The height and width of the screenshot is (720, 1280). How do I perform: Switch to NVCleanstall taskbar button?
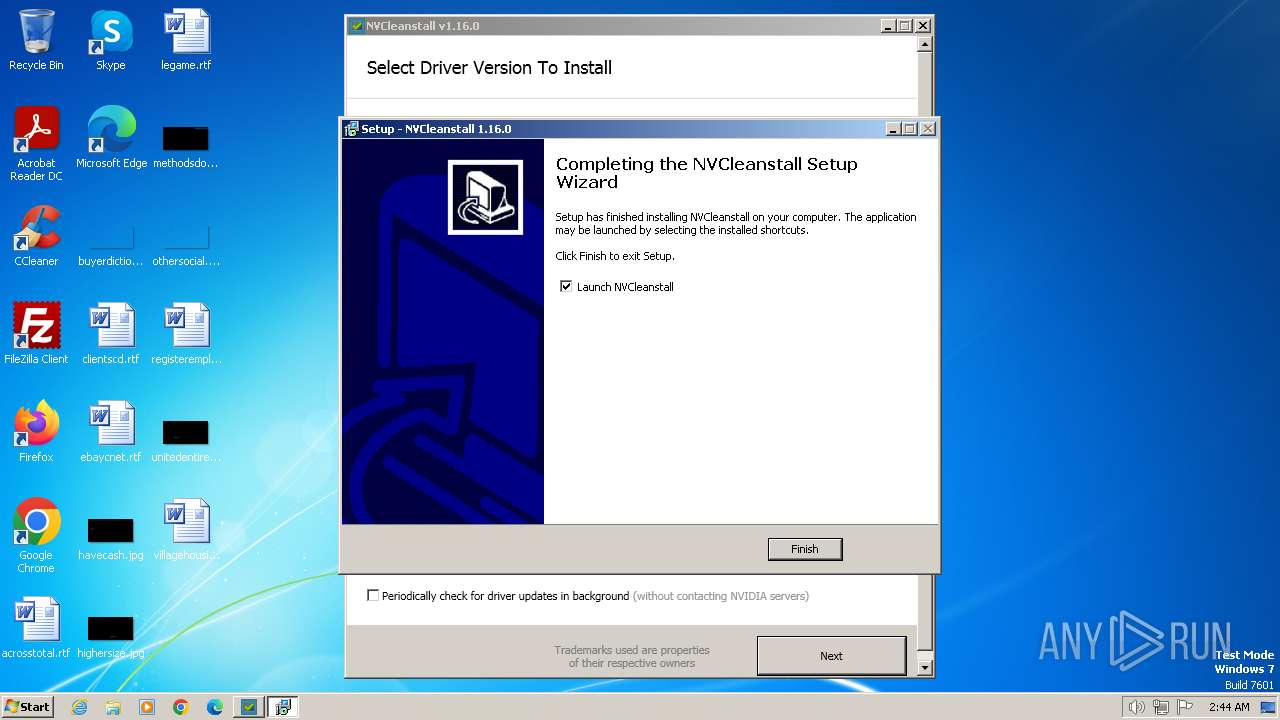(x=249, y=707)
